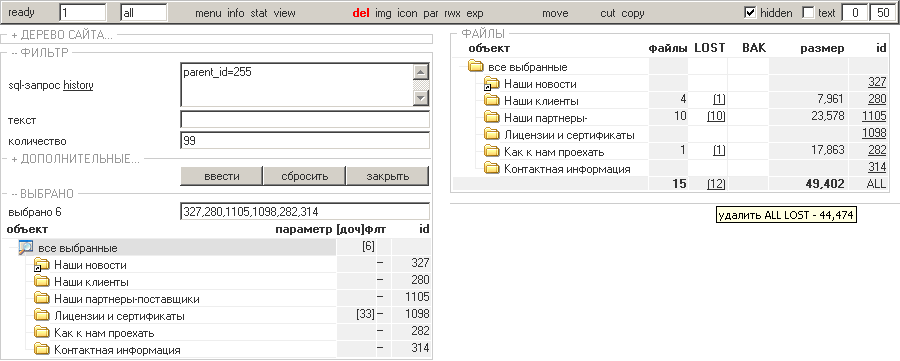Click the sql query text area
900x361 pixels.
tap(296, 85)
